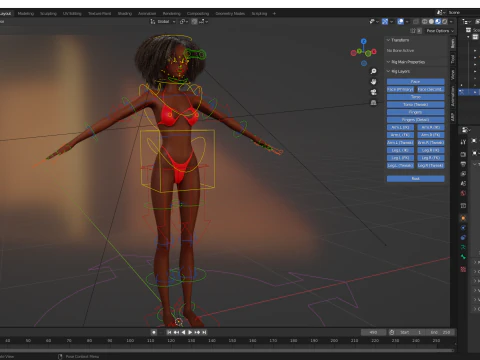Switch to Animation workspace tab

click(147, 14)
